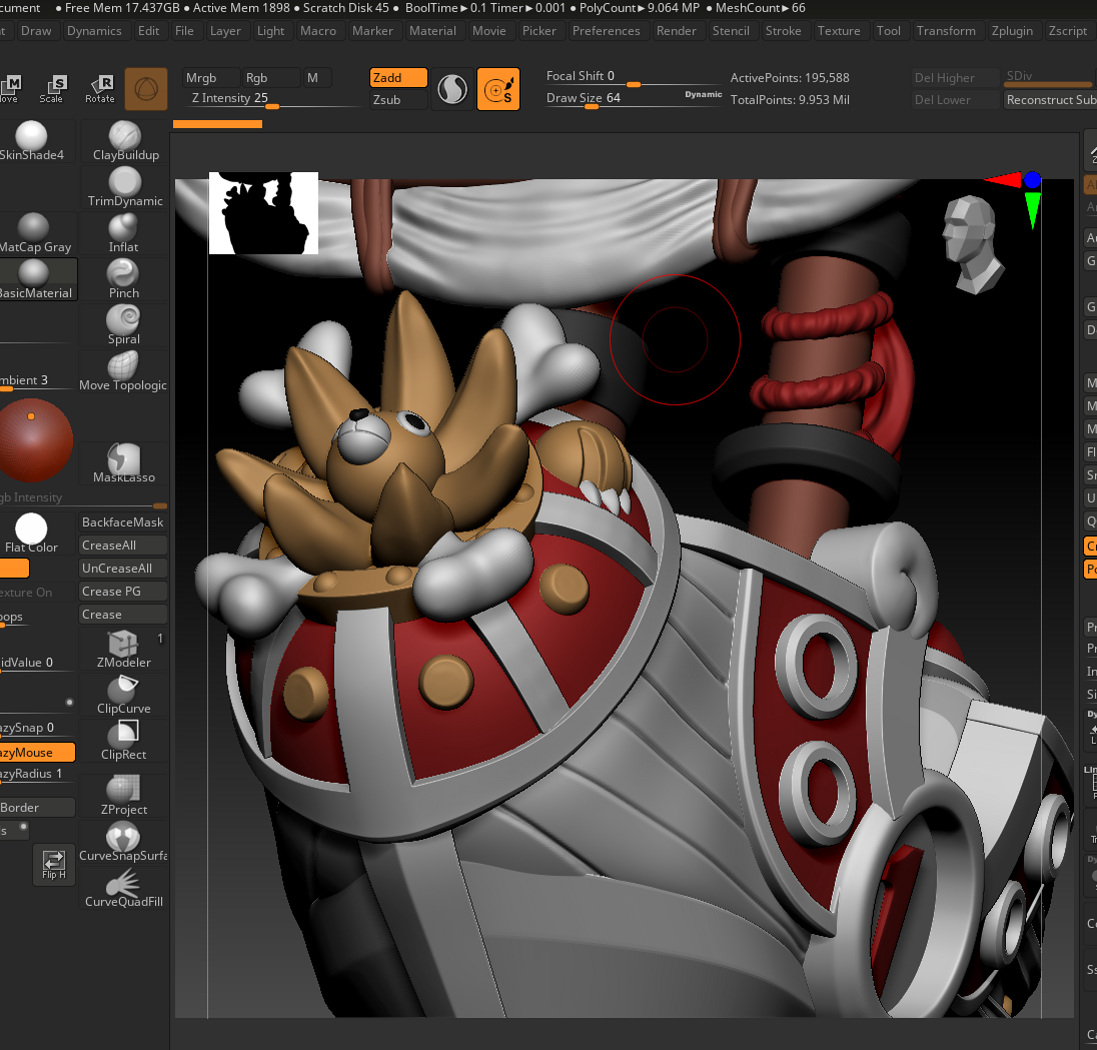The image size is (1097, 1050).
Task: Click the Border button
Action: pos(37,807)
